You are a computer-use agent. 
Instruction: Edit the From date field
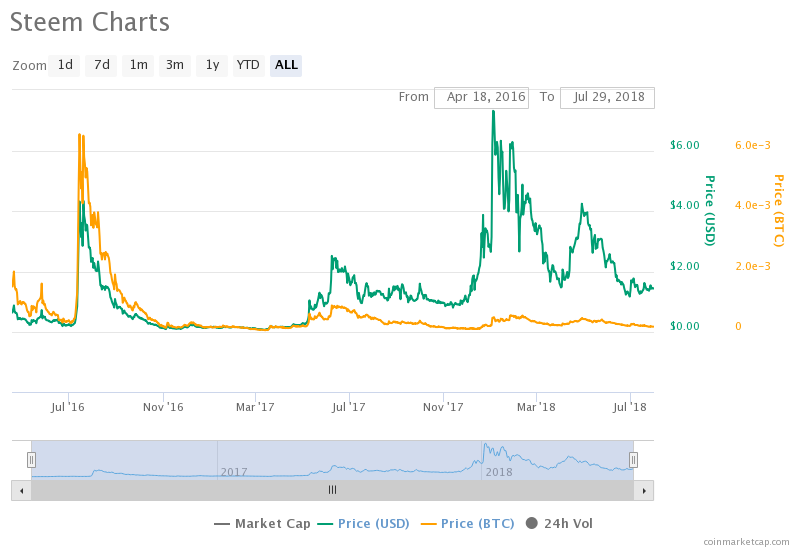tap(481, 97)
